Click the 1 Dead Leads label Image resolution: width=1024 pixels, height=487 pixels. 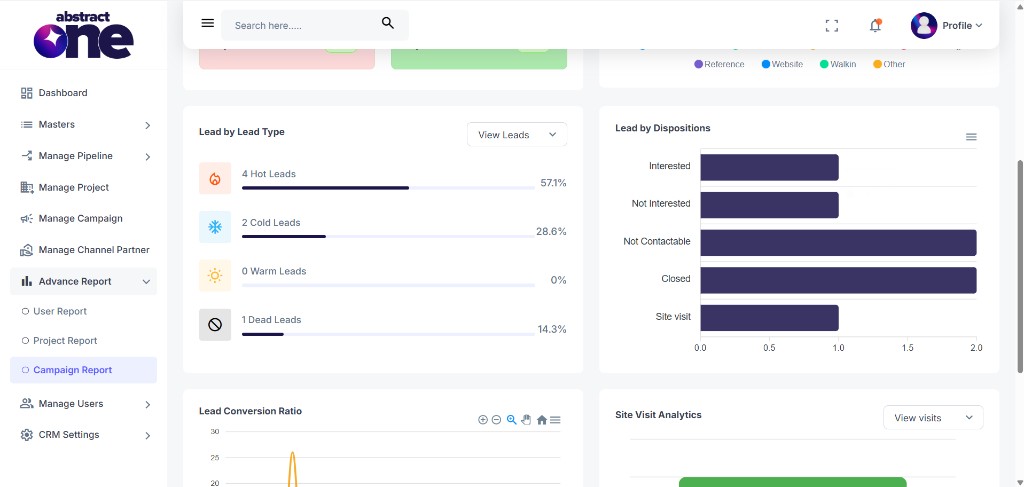(x=272, y=320)
